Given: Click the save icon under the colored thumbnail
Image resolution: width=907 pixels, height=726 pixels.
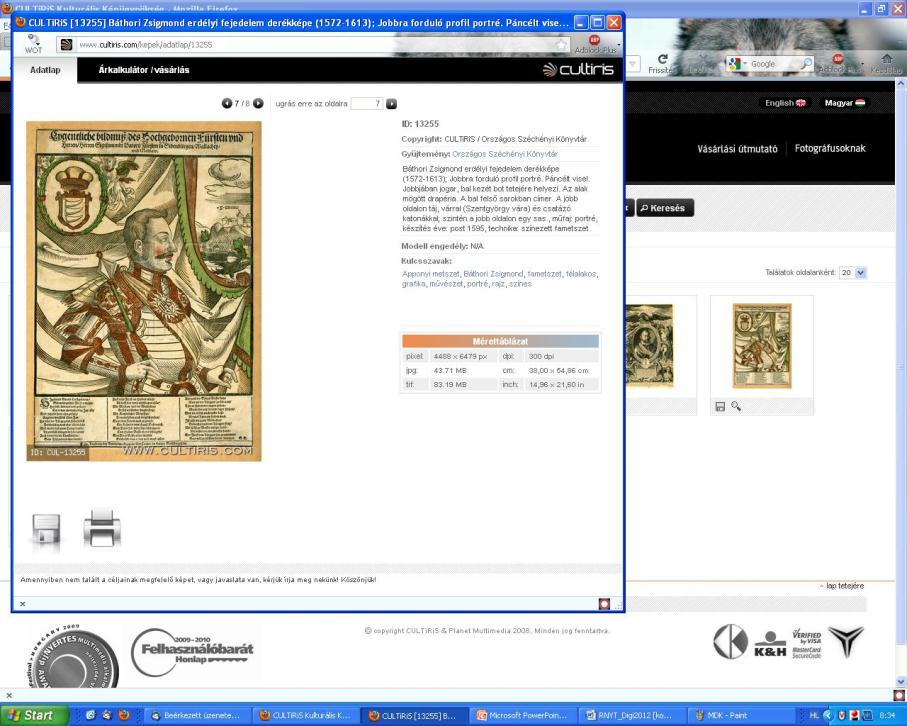Looking at the screenshot, I should pyautogui.click(x=720, y=407).
